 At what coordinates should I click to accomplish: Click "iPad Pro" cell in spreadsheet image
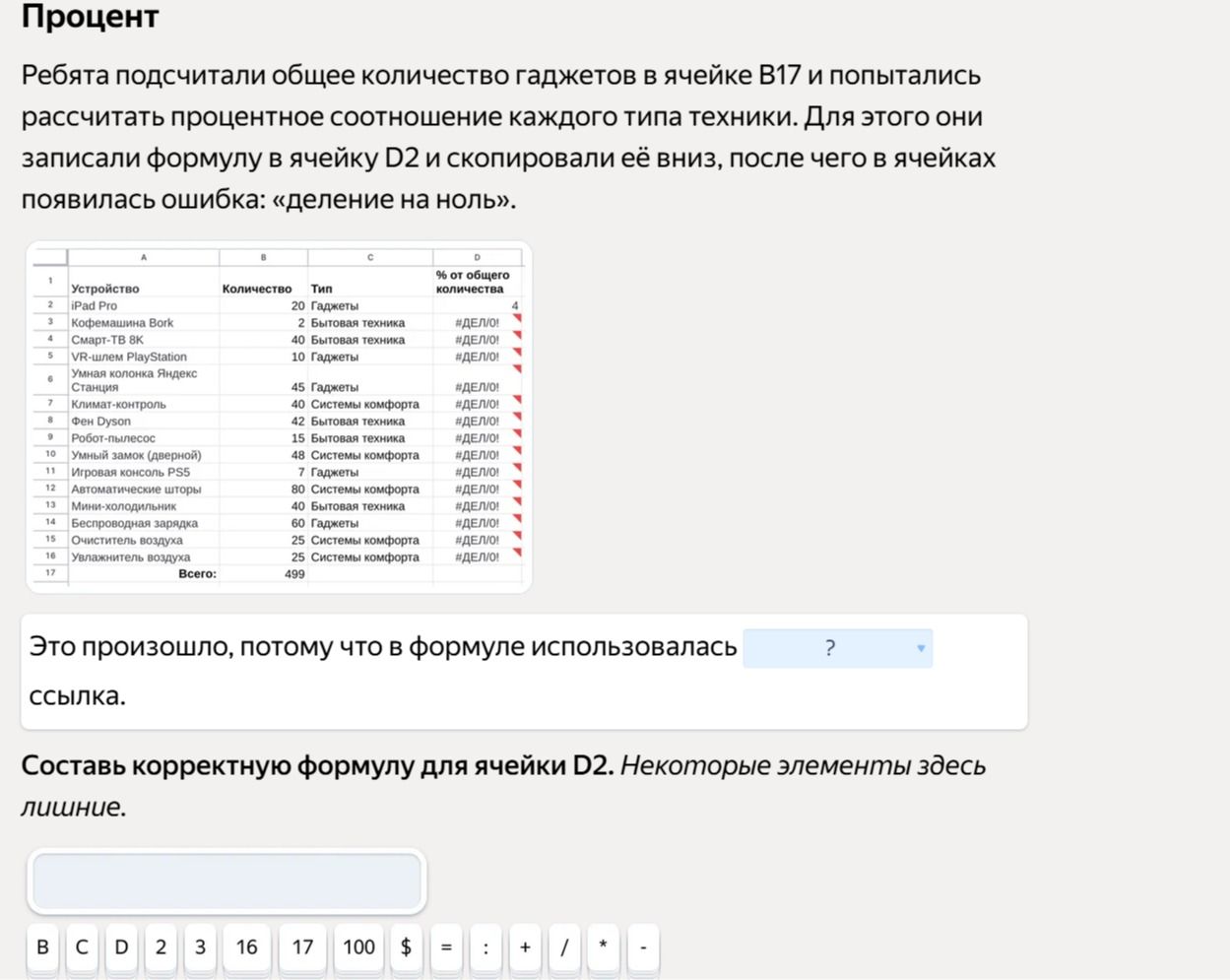click(94, 305)
